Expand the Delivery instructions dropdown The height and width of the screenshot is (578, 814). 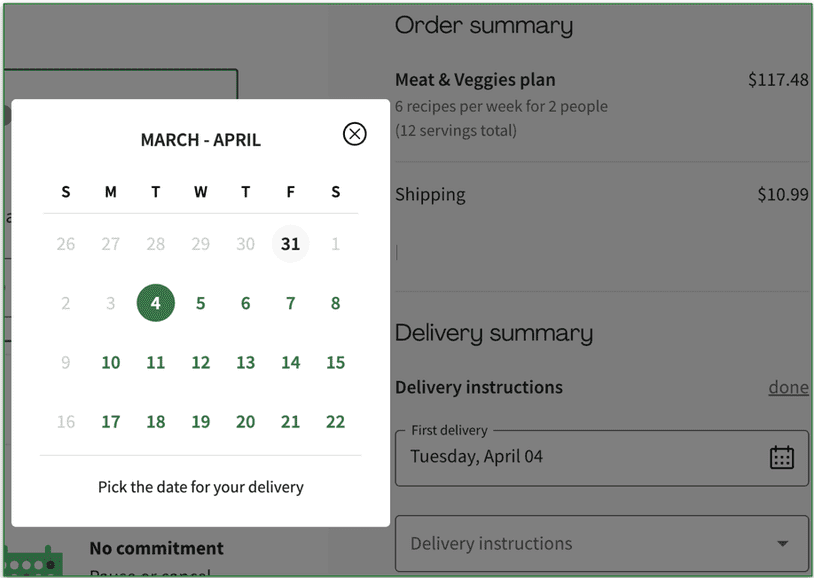click(x=602, y=543)
